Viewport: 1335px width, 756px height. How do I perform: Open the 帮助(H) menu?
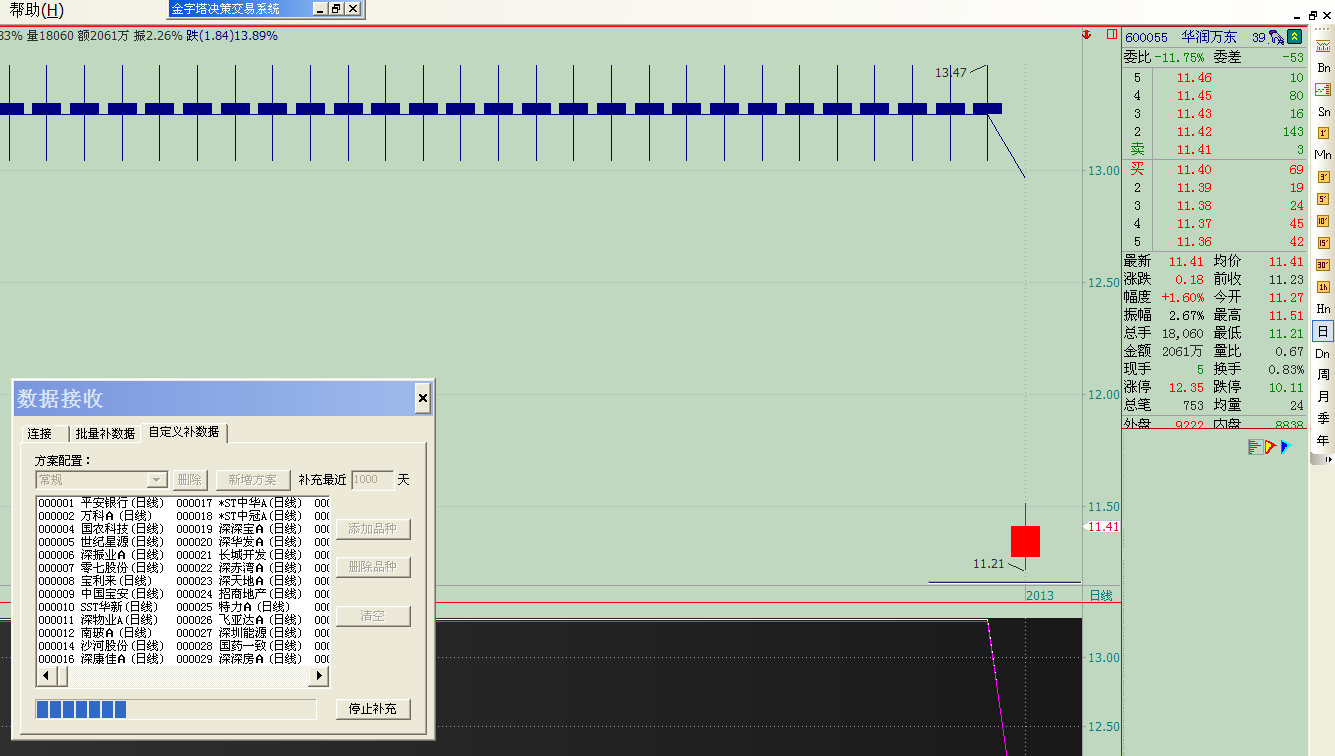[36, 10]
